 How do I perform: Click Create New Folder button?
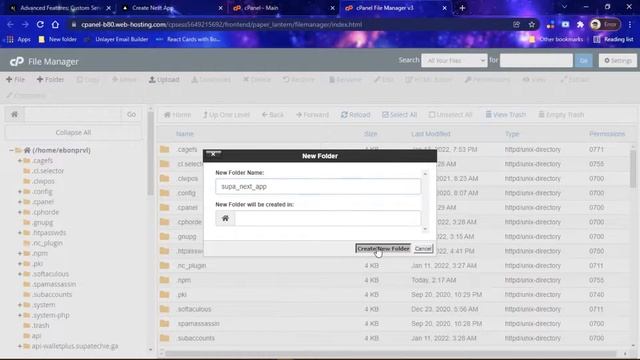(x=383, y=249)
